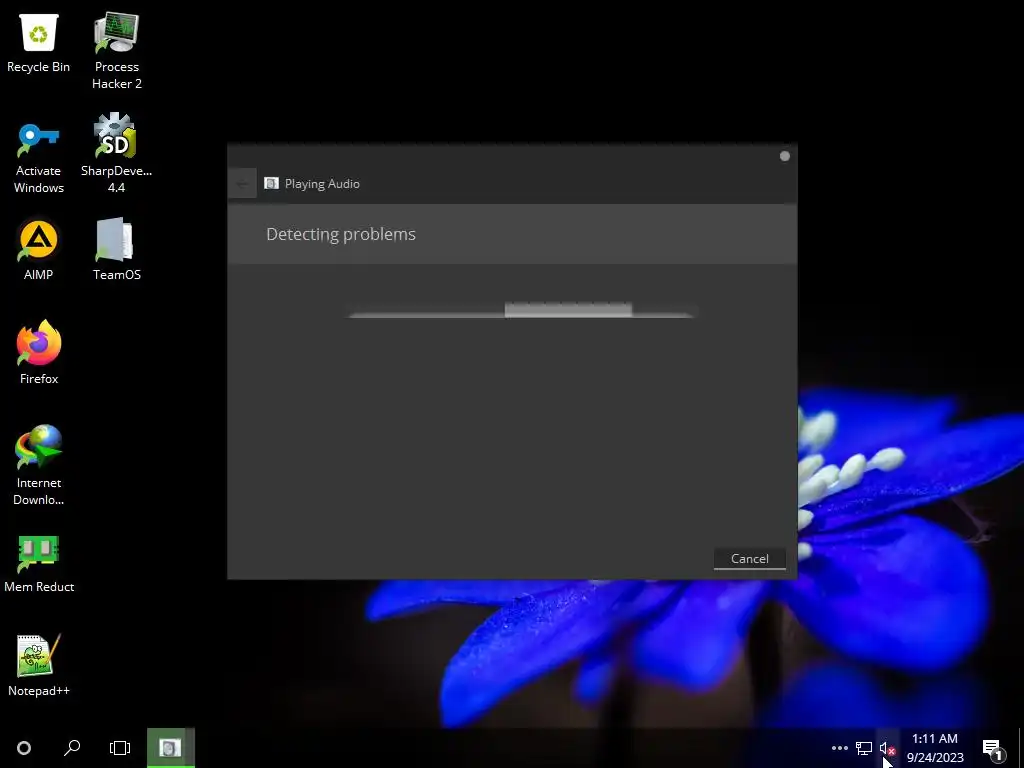The width and height of the screenshot is (1024, 768).
Task: Open the network tray icon
Action: click(864, 748)
